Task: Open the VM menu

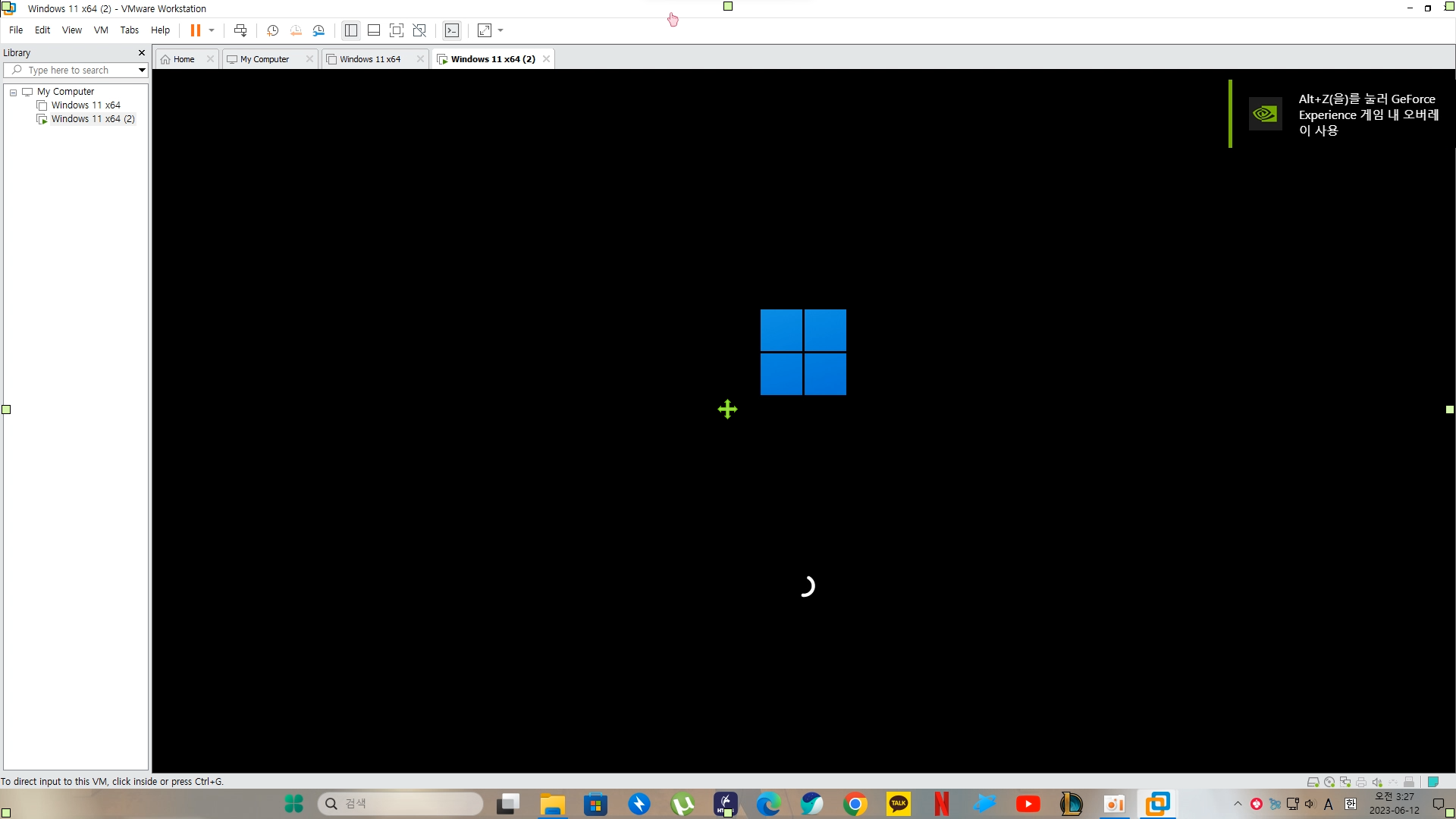Action: (101, 30)
